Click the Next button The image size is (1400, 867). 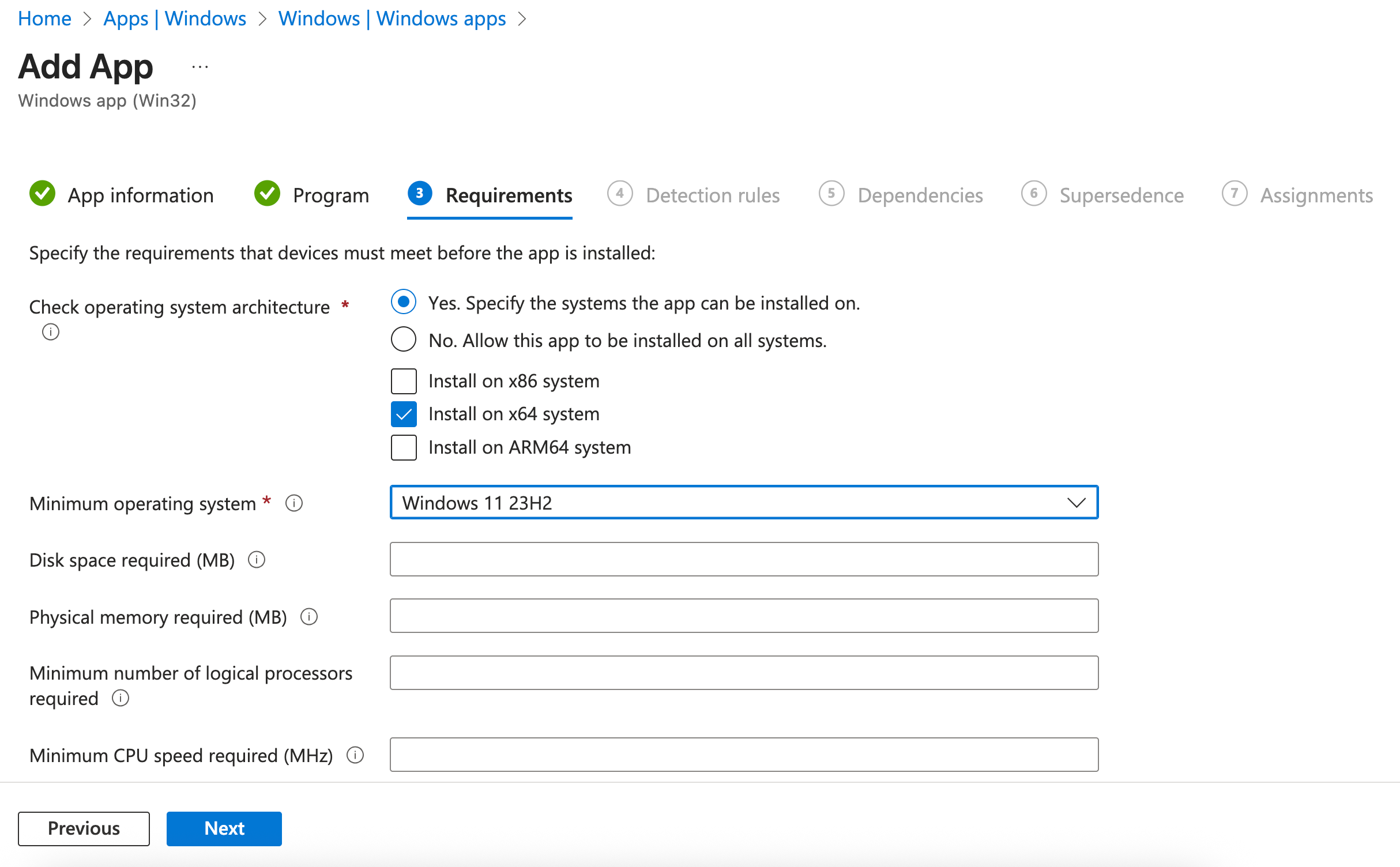pos(224,828)
